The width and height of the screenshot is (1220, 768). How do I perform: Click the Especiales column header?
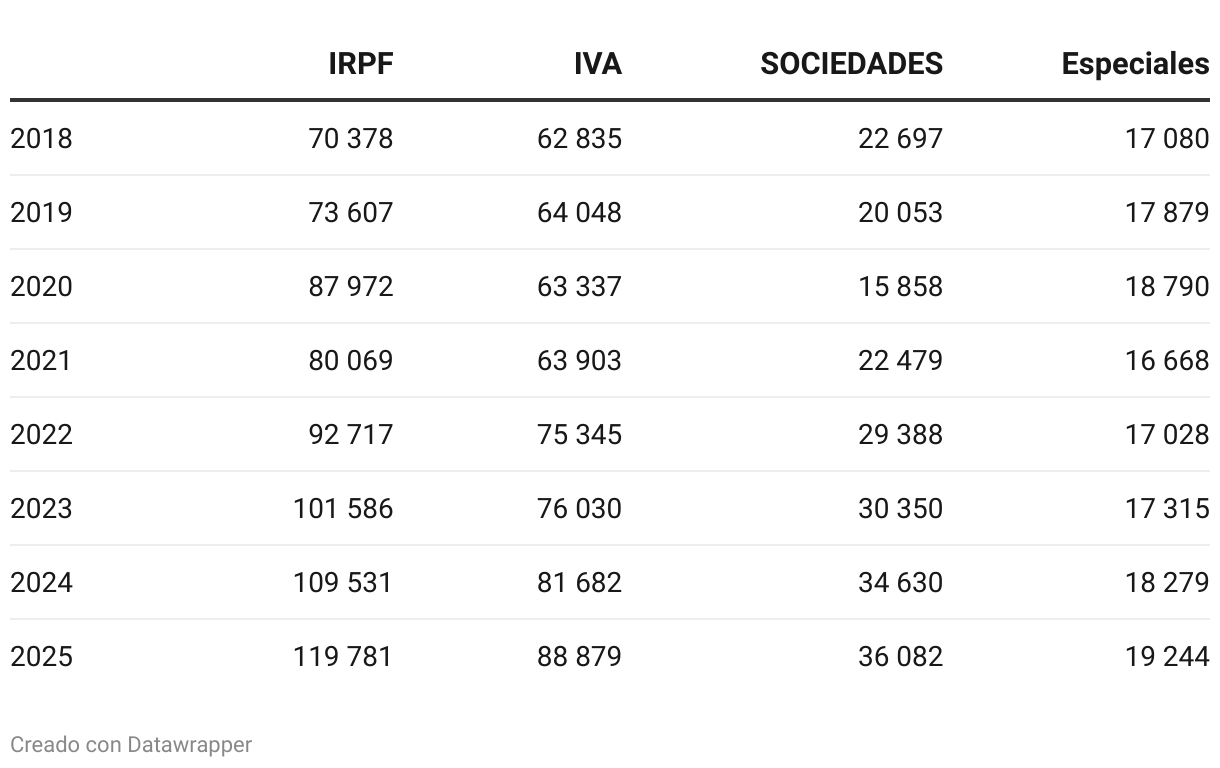point(1136,64)
